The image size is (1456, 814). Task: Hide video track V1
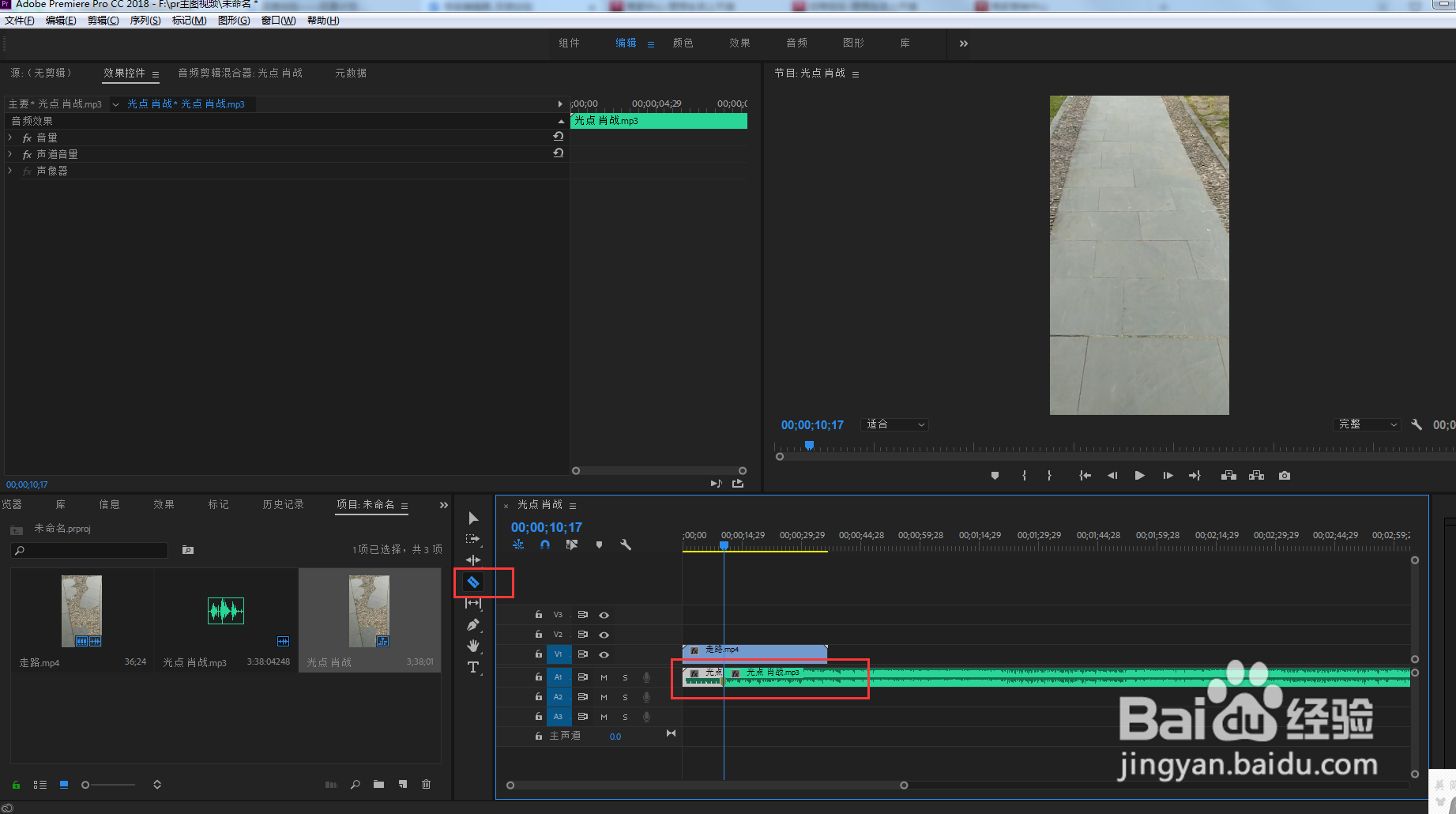(604, 654)
